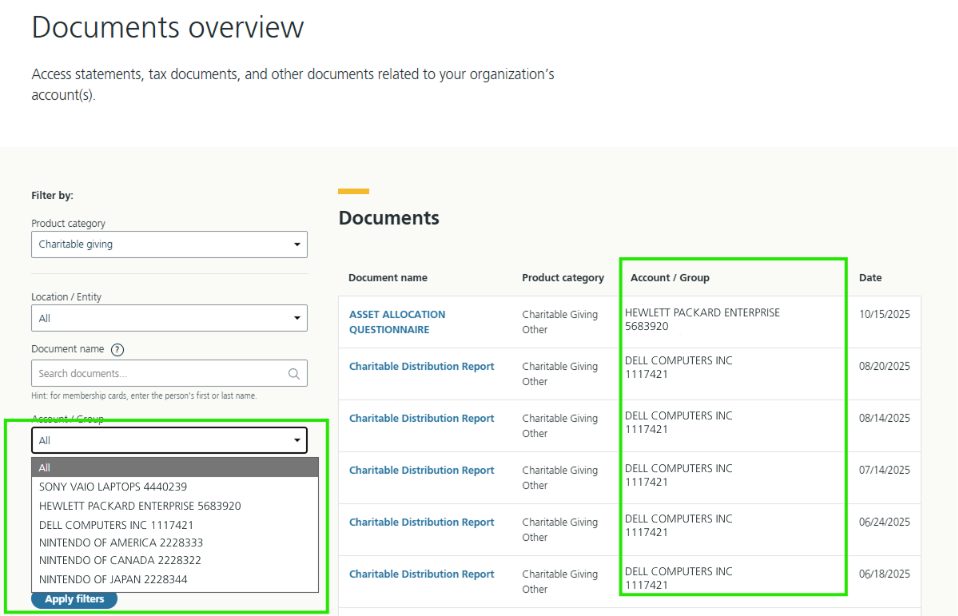Click the Document name help icon
Image resolution: width=958 pixels, height=616 pixels.
(117, 350)
